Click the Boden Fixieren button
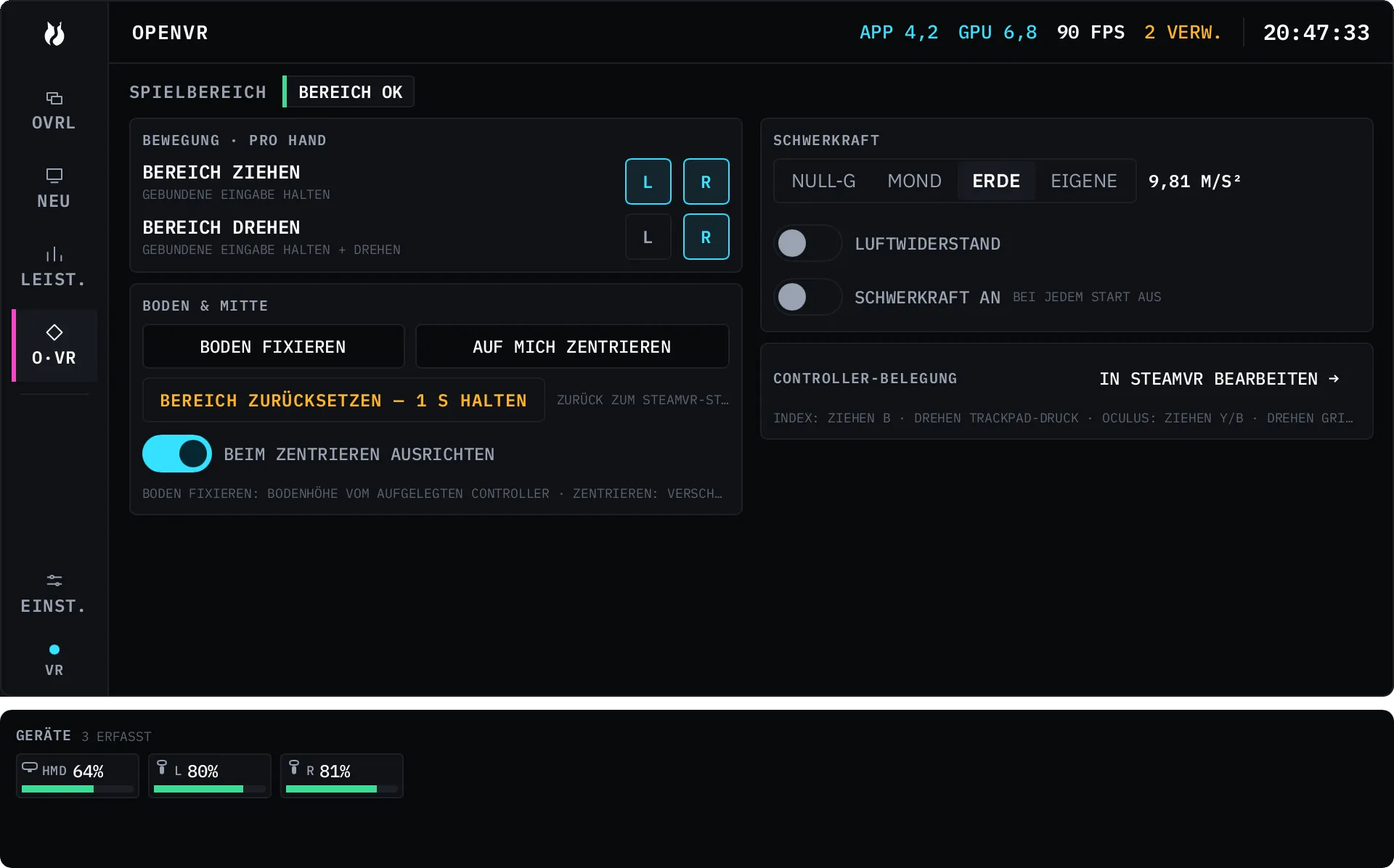Screen dimensions: 1394x868 [273, 346]
